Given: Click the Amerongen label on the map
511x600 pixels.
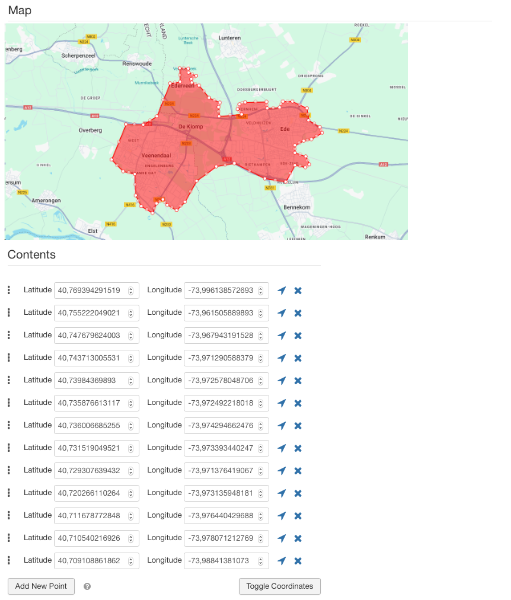Looking at the screenshot, I should point(46,201).
